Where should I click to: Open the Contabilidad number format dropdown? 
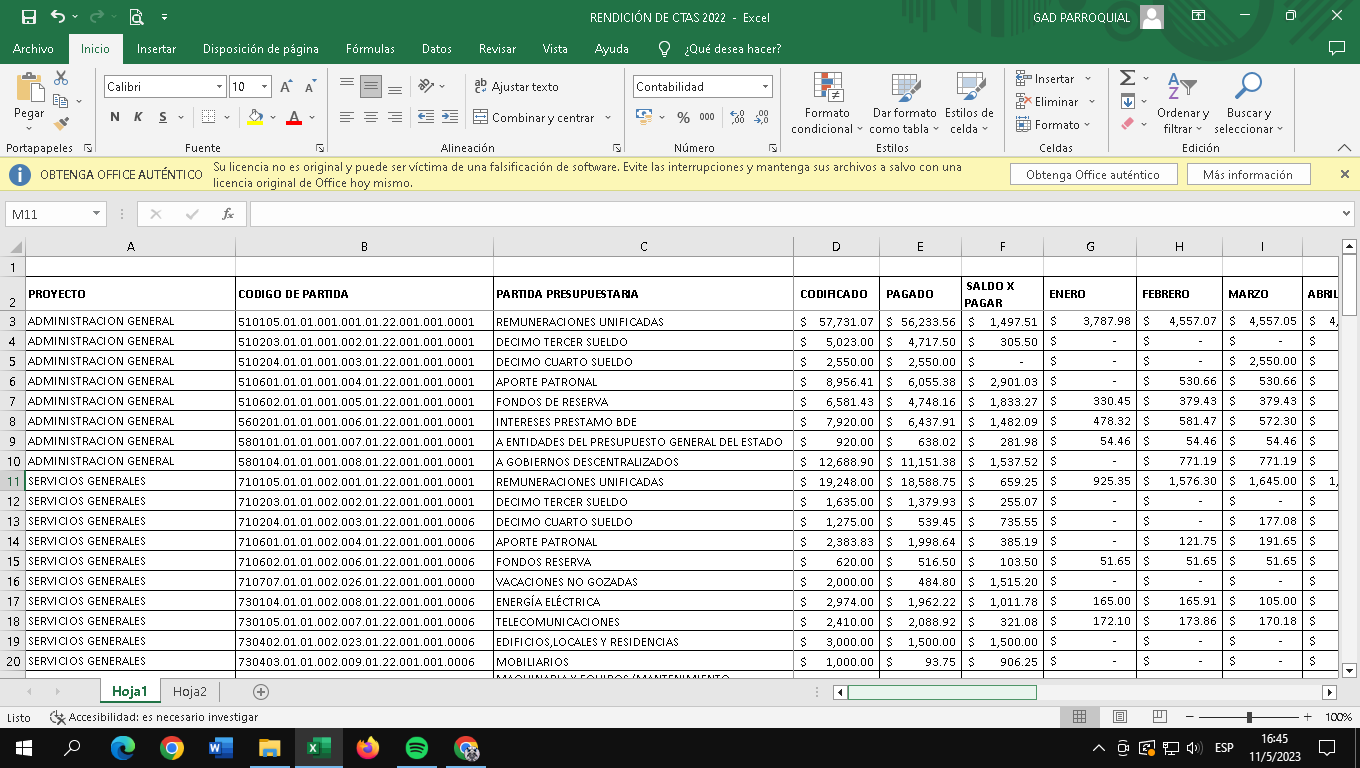click(765, 87)
